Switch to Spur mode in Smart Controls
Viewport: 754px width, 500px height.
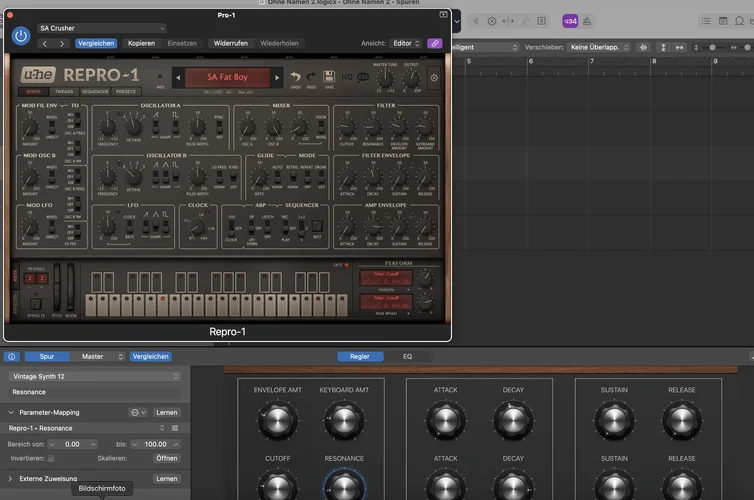[x=47, y=356]
